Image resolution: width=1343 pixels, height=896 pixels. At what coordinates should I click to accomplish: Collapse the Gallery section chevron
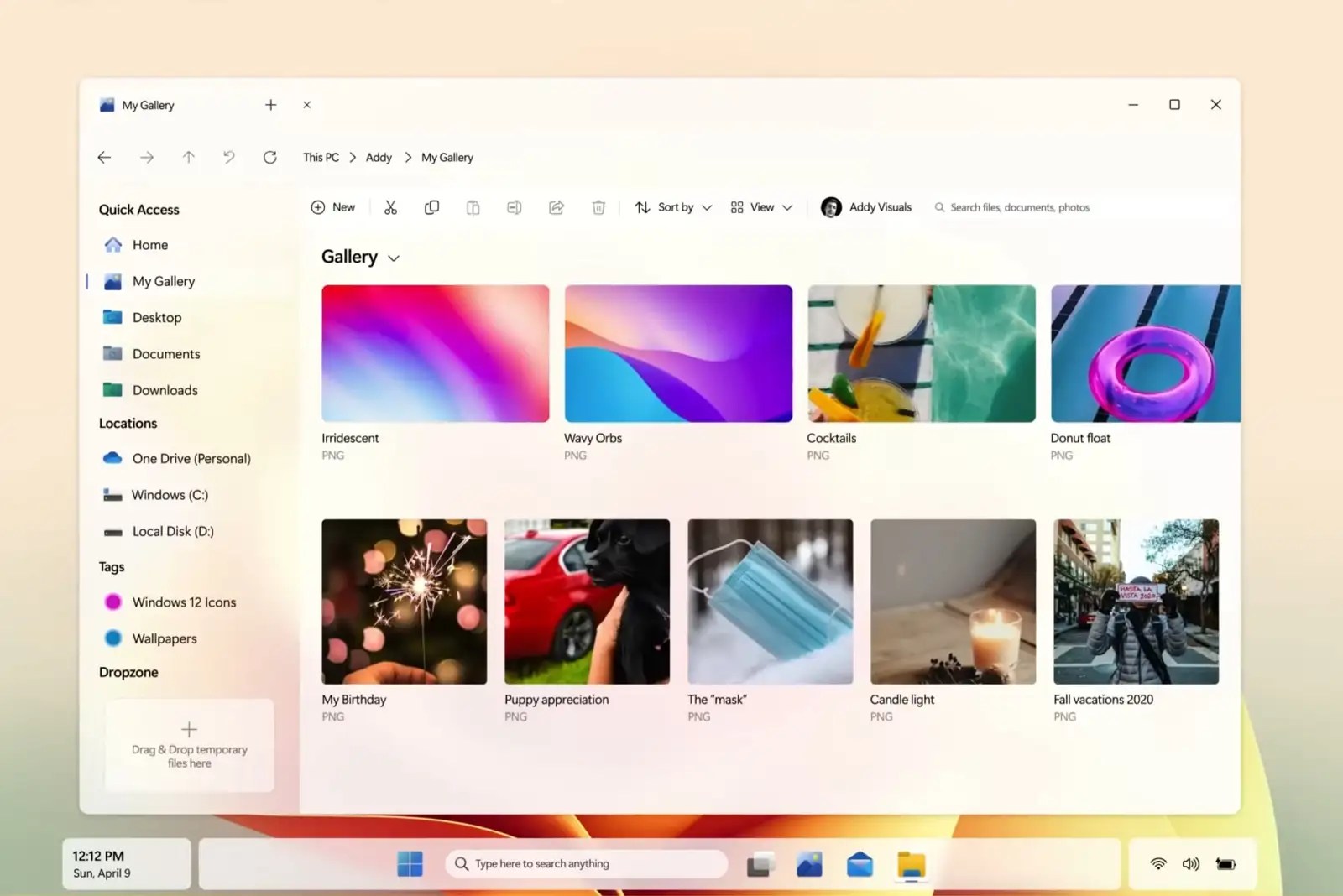coord(395,258)
